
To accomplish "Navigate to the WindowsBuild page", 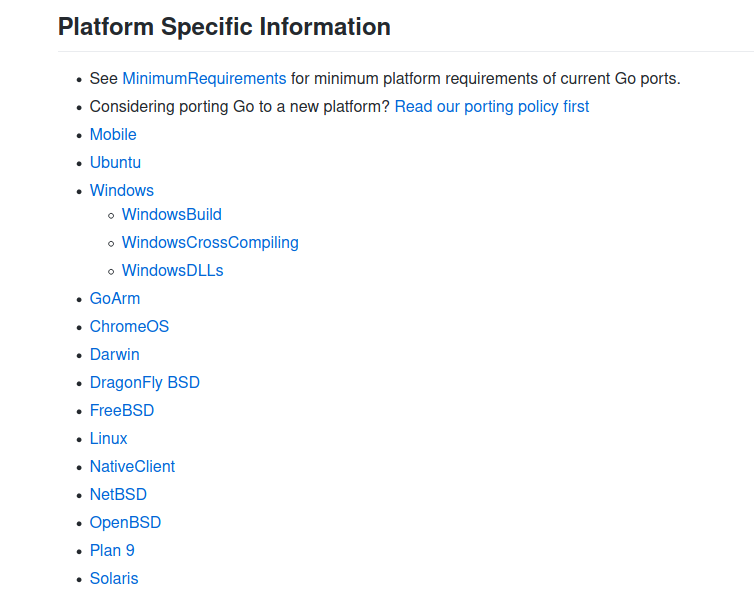I will (172, 214).
